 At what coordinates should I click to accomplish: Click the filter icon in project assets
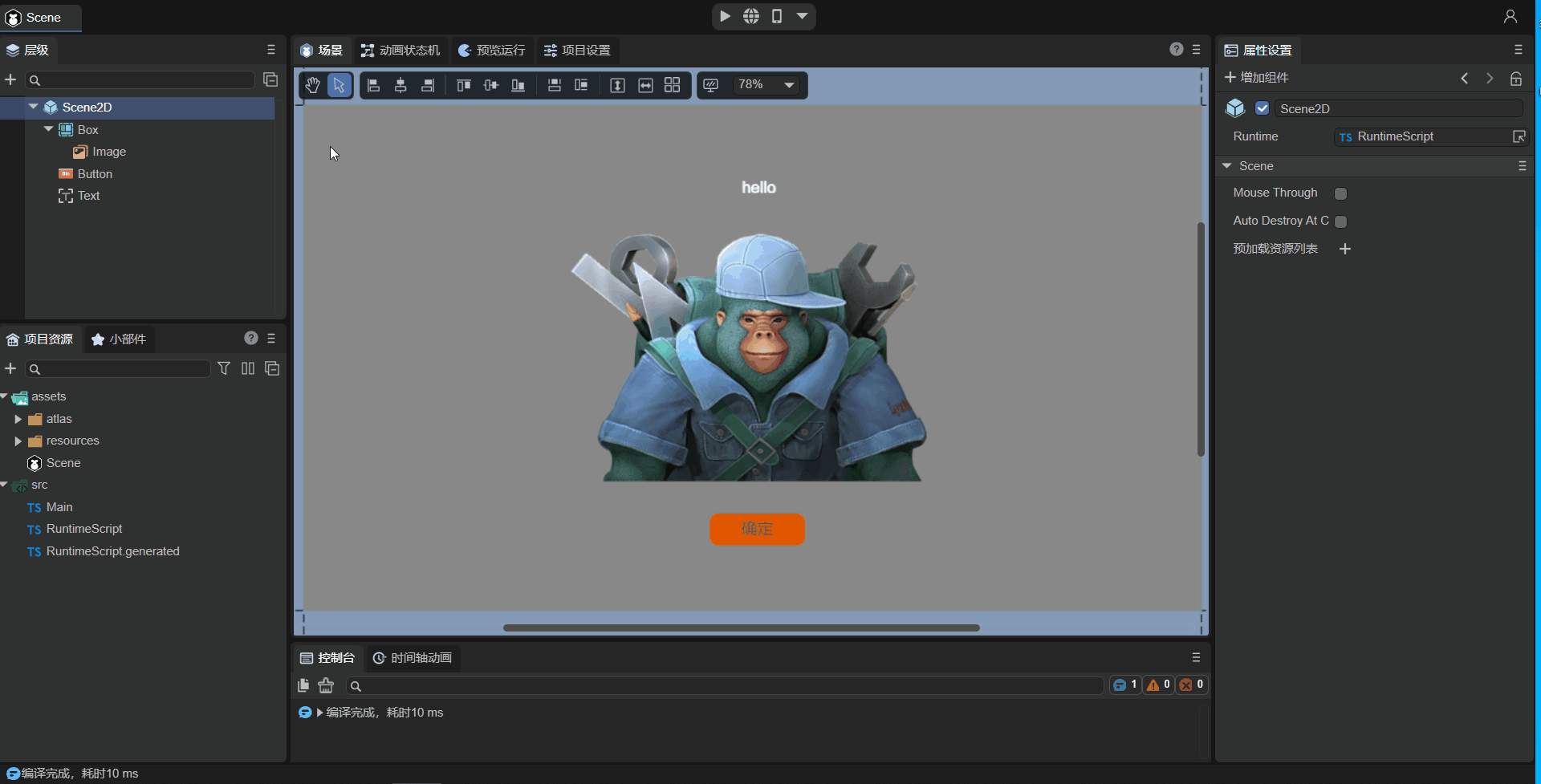point(224,368)
